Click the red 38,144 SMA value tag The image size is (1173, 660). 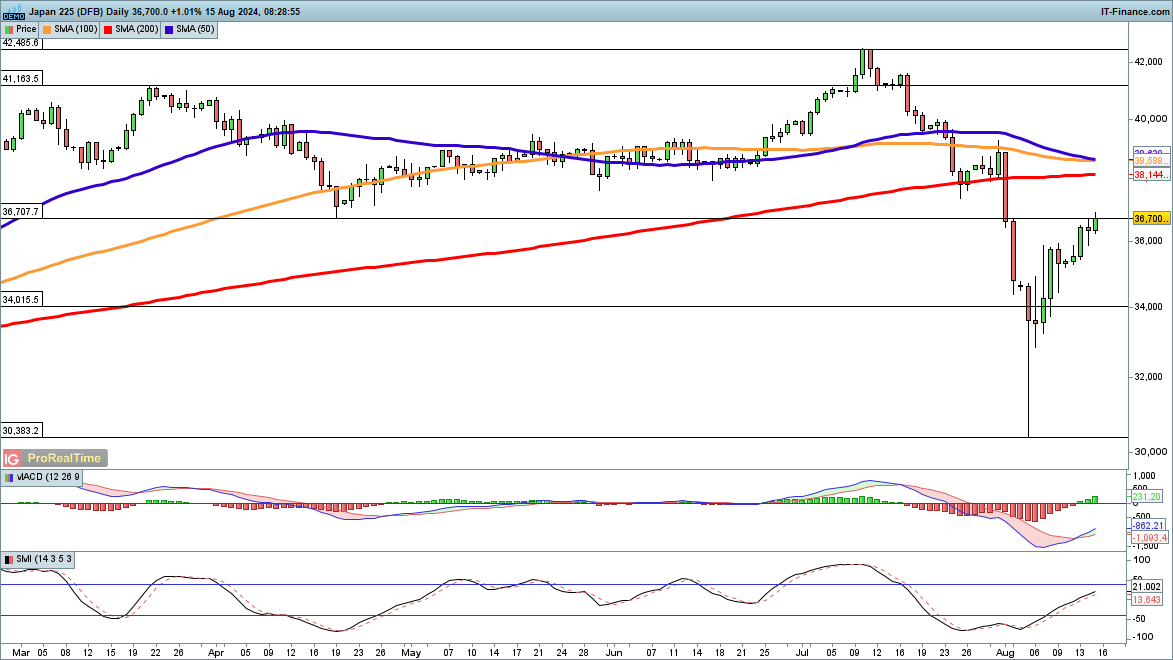1150,175
